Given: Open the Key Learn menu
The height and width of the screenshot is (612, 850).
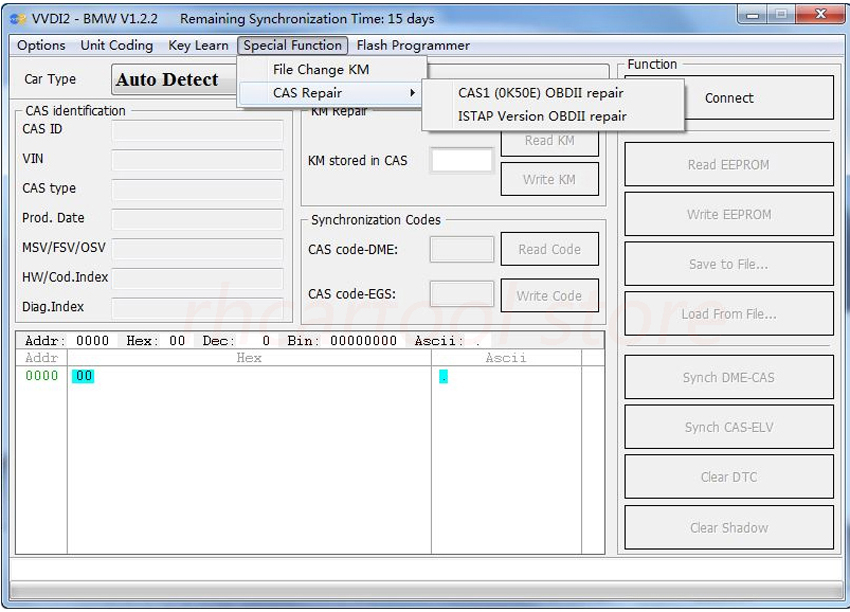Looking at the screenshot, I should (x=198, y=46).
